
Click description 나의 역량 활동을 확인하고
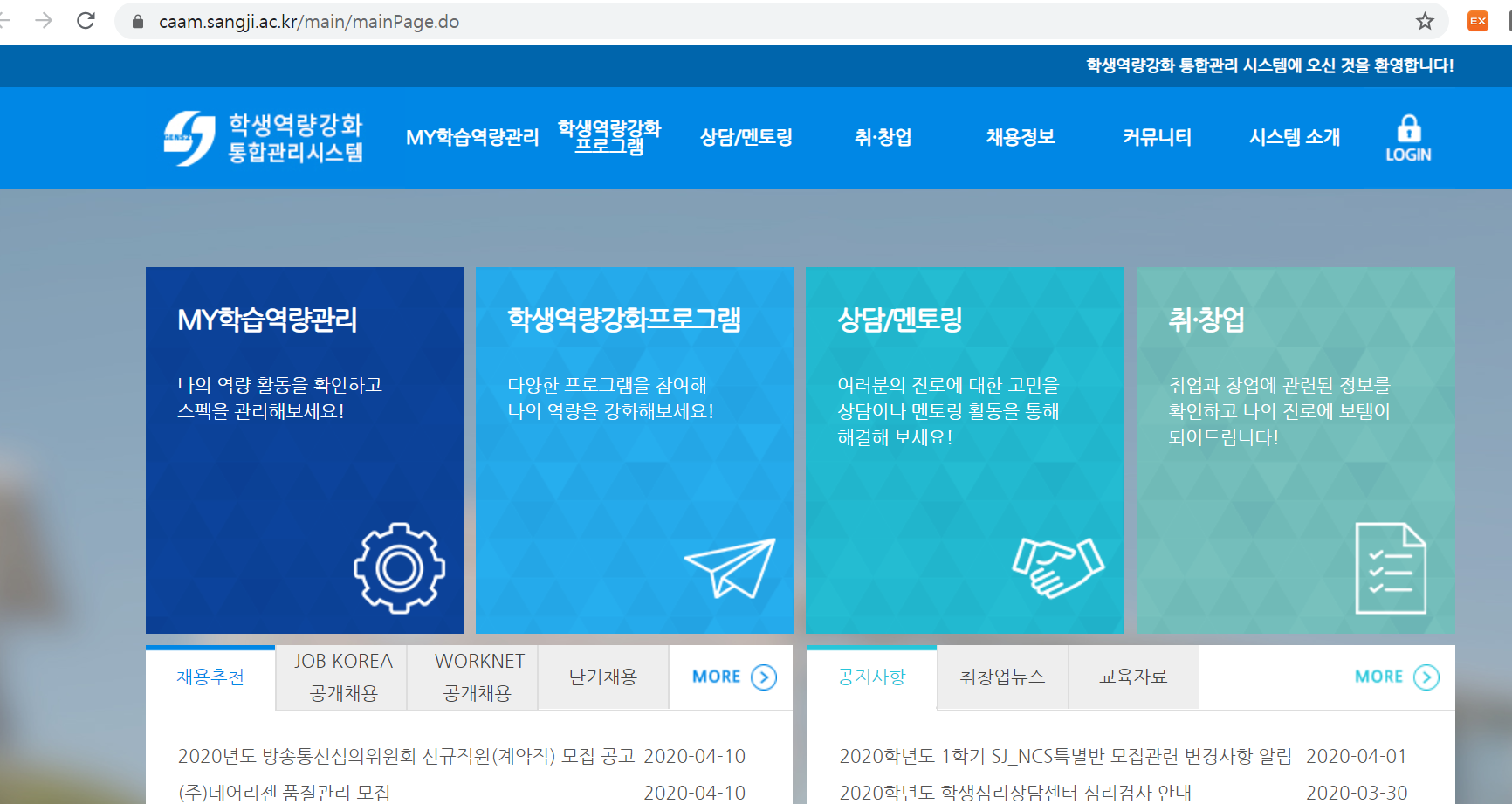[x=280, y=385]
